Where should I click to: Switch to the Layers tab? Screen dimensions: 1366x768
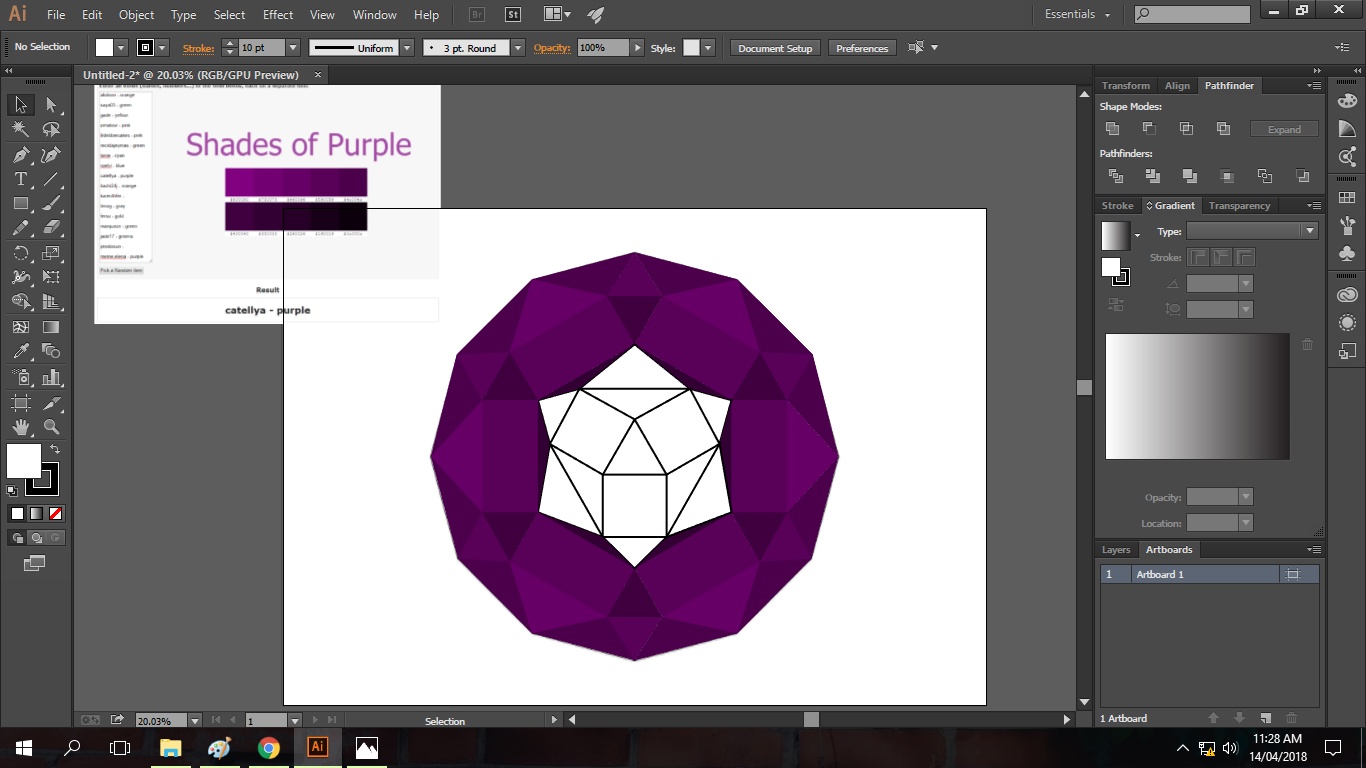click(1116, 550)
